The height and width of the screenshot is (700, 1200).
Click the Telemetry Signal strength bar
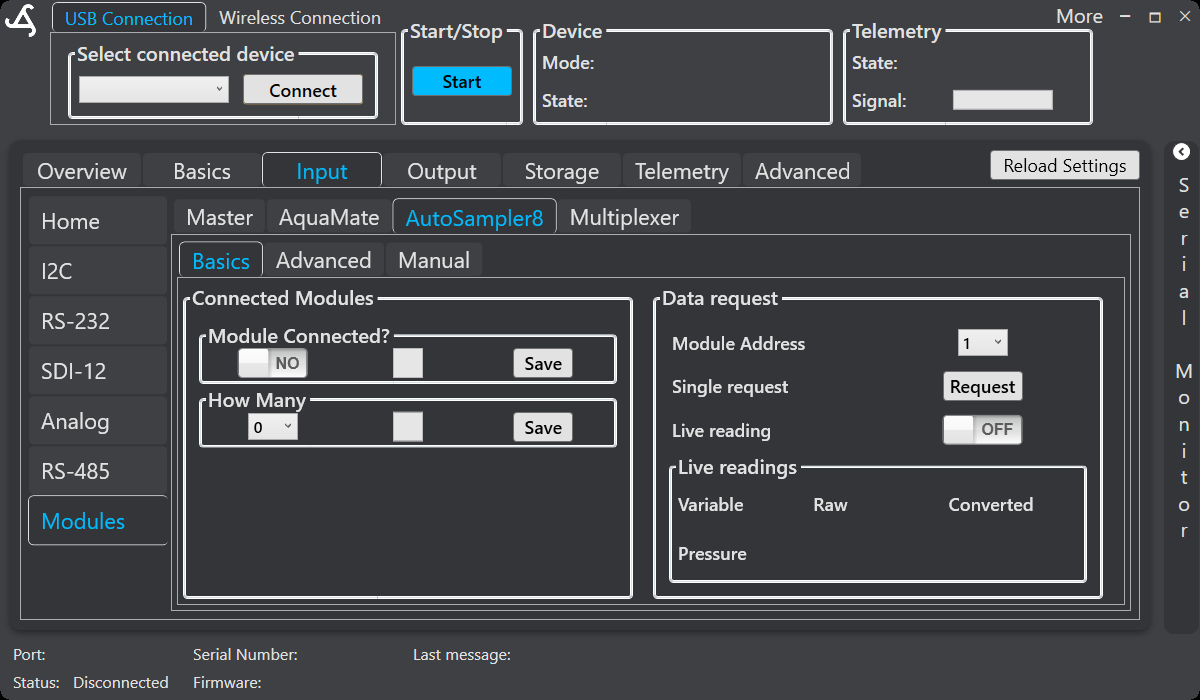coord(1003,100)
